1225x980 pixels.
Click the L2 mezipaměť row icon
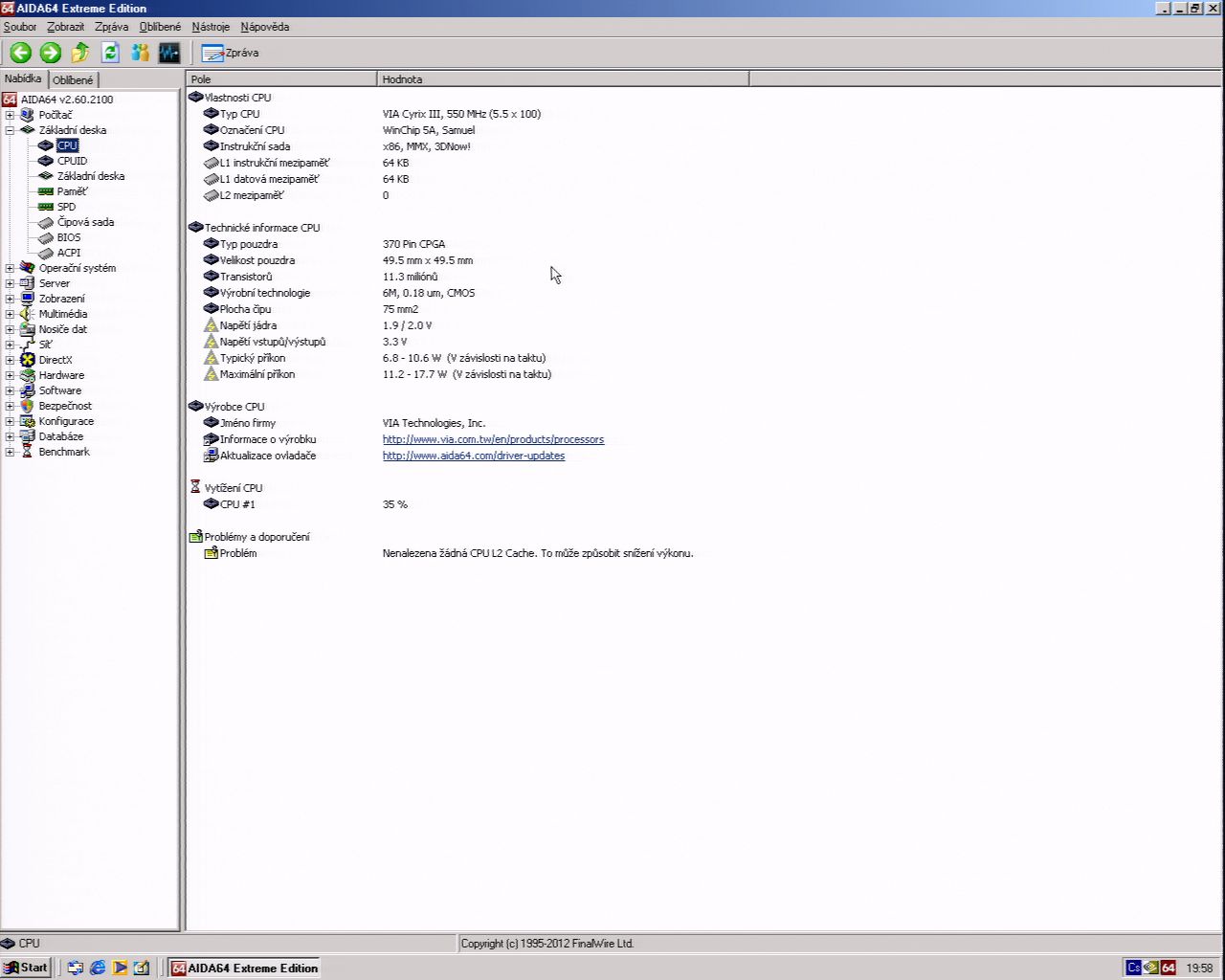point(212,195)
